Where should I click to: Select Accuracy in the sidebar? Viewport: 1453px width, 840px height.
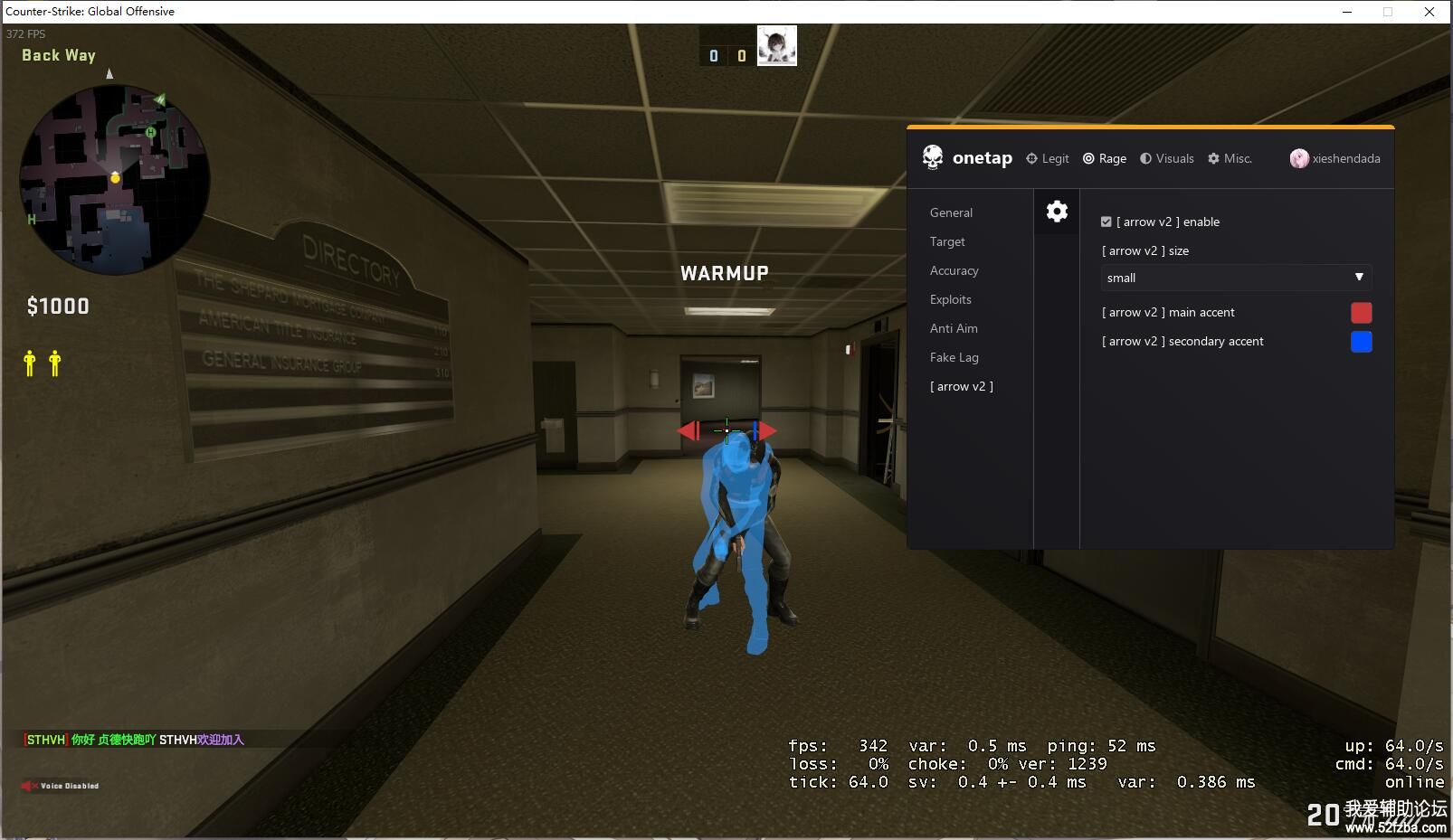[954, 270]
